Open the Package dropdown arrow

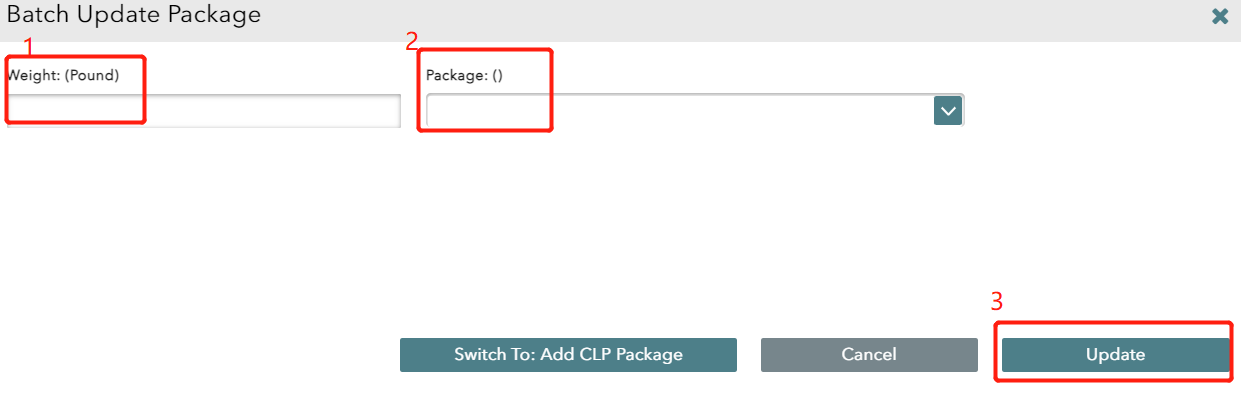[947, 110]
